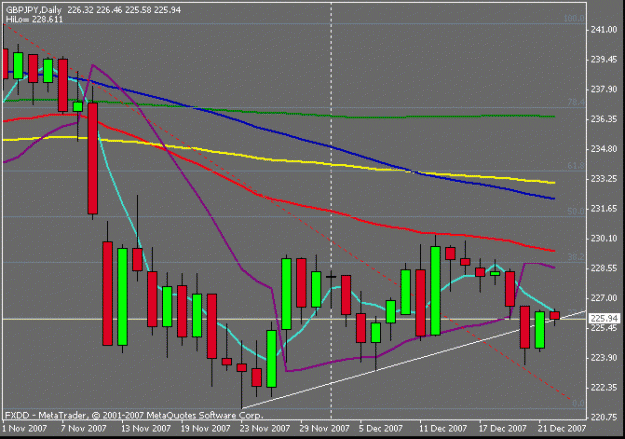Select the 231.65 price axis label
Viewport: 625px width, 439px height.
click(x=603, y=209)
